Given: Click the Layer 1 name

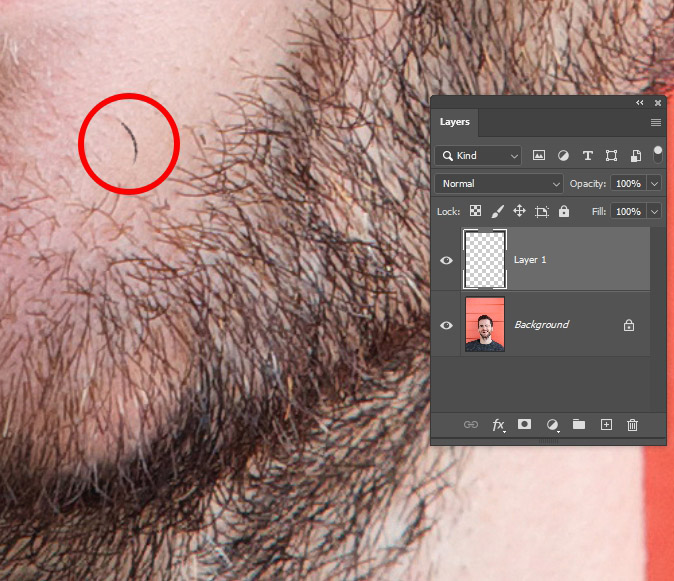Looking at the screenshot, I should pyautogui.click(x=530, y=260).
